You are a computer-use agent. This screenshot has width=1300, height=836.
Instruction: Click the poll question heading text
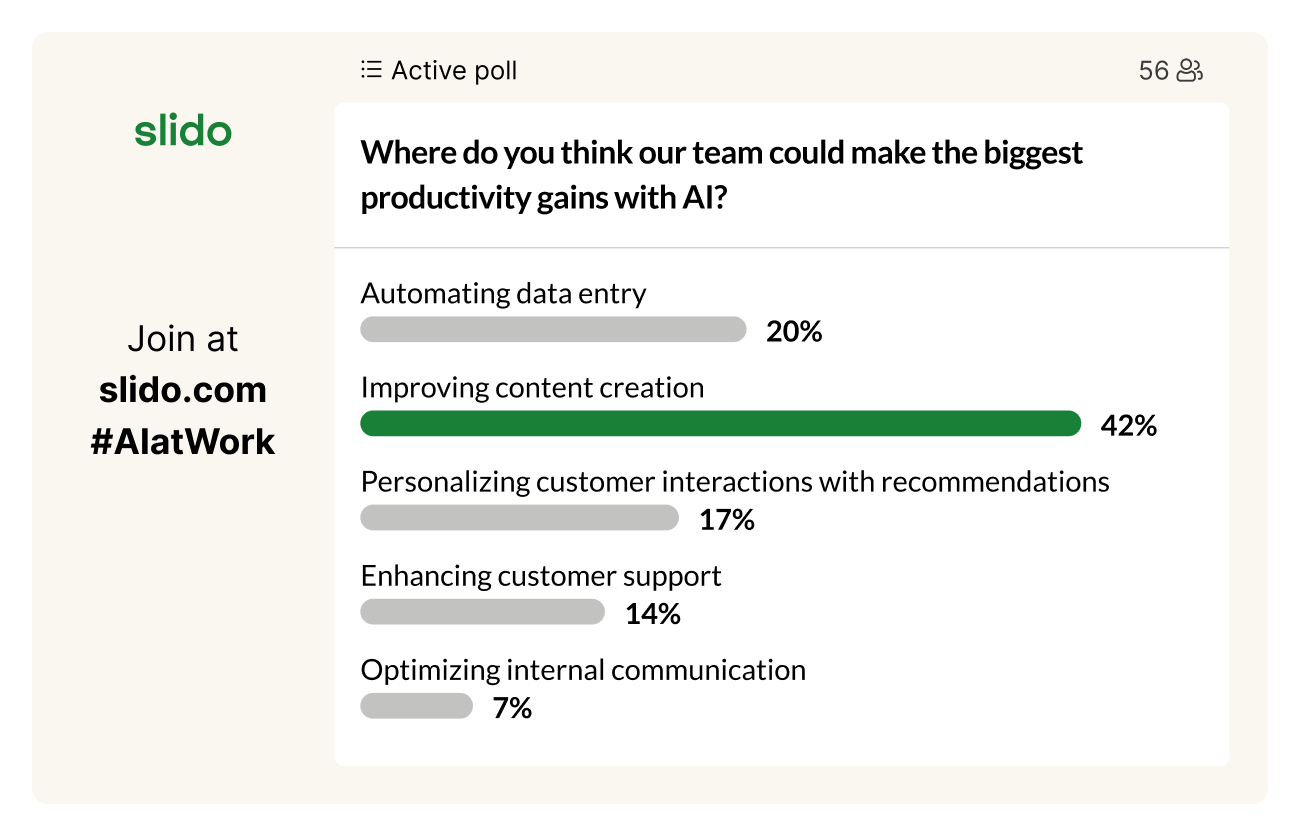(721, 175)
